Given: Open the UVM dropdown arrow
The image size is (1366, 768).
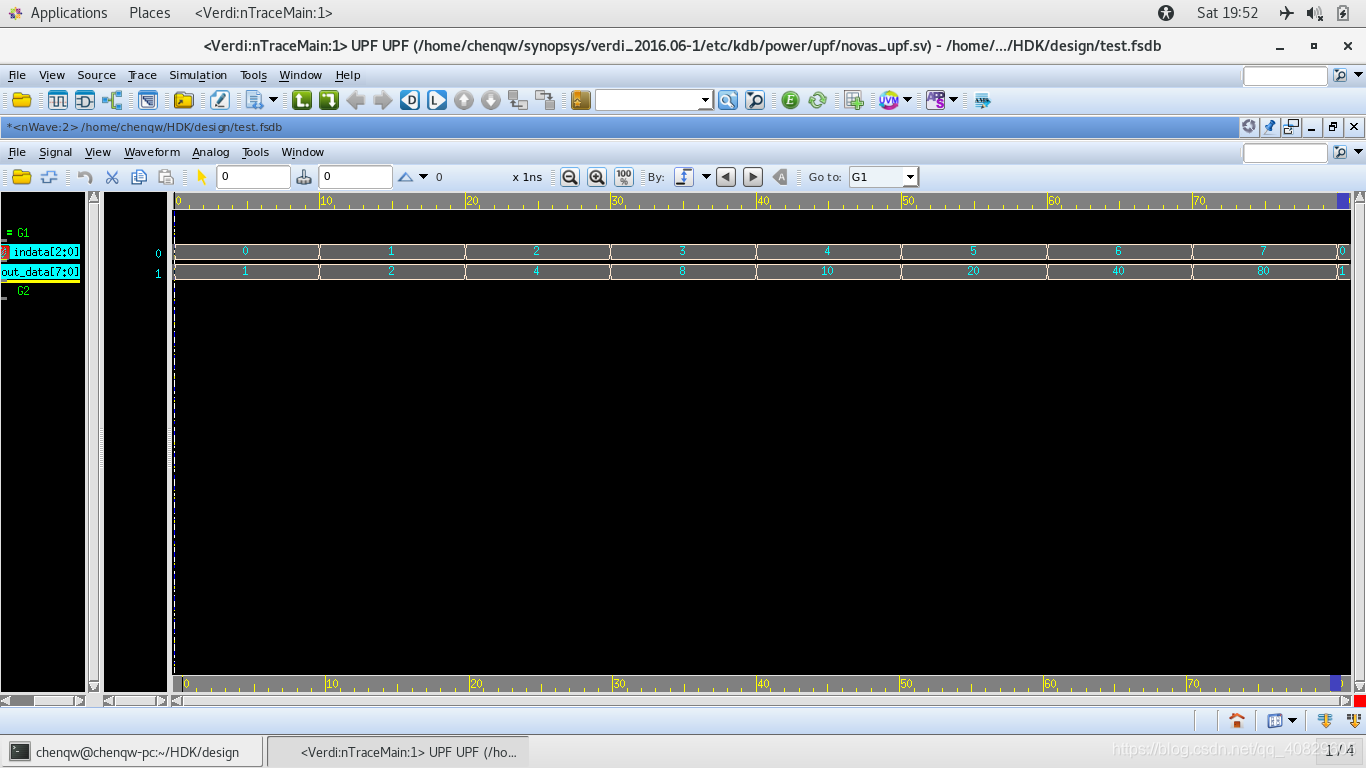Looking at the screenshot, I should click(907, 100).
